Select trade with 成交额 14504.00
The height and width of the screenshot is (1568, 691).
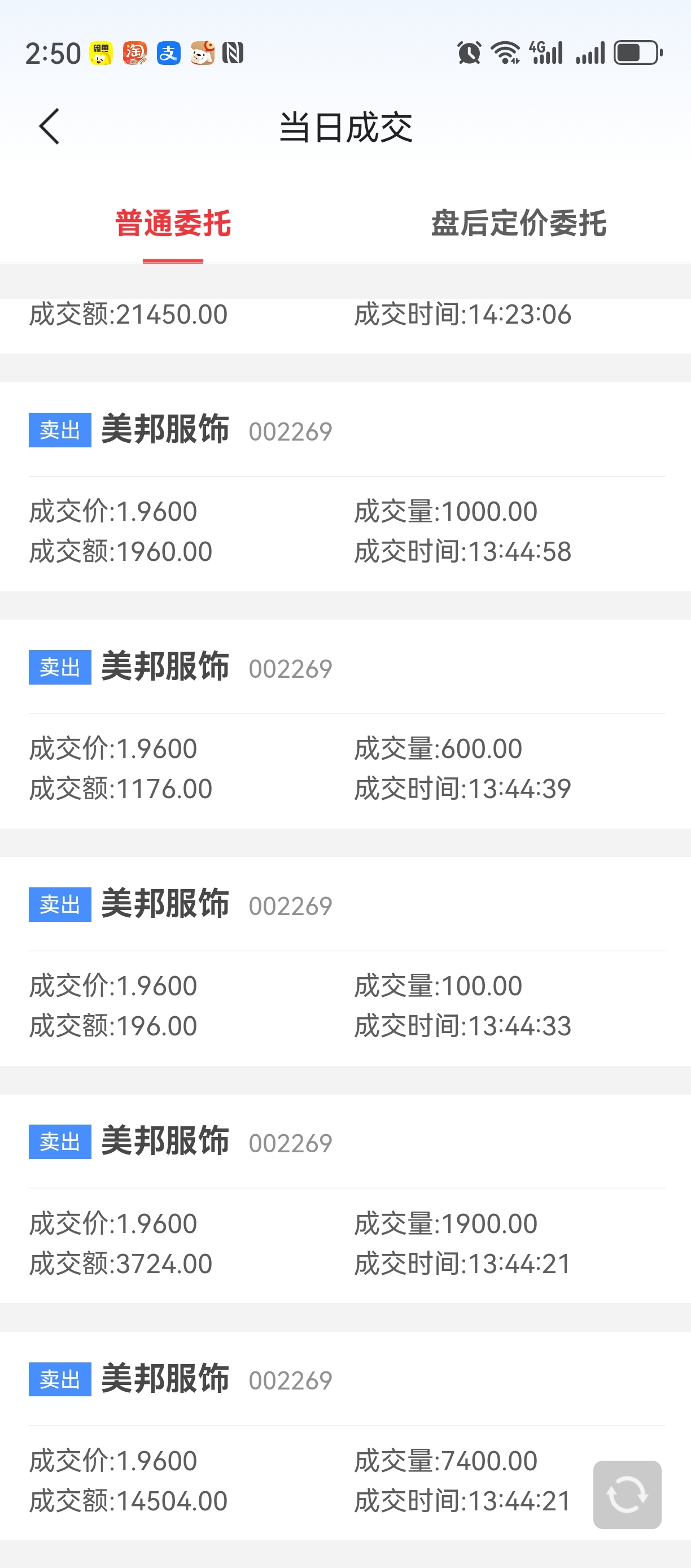[x=345, y=1436]
